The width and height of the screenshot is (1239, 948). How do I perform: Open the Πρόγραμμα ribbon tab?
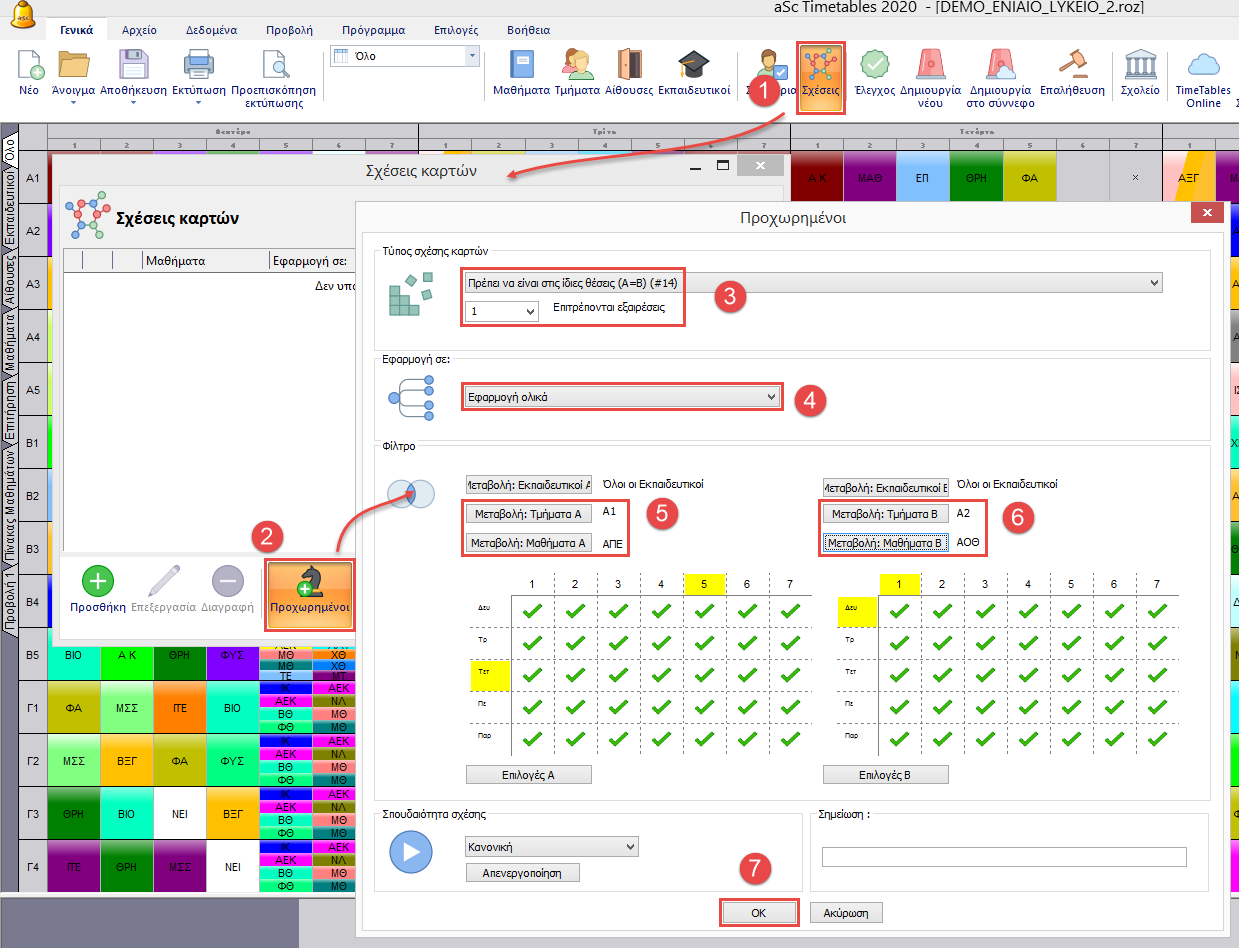coord(374,30)
